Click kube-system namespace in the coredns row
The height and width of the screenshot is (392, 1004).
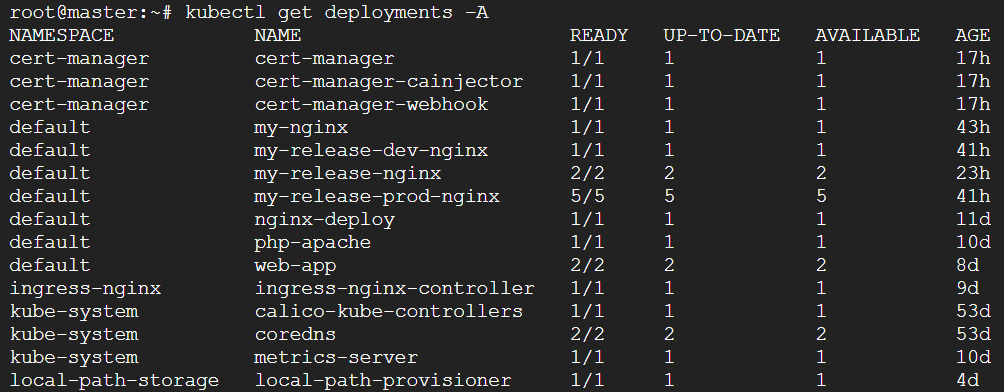click(74, 334)
